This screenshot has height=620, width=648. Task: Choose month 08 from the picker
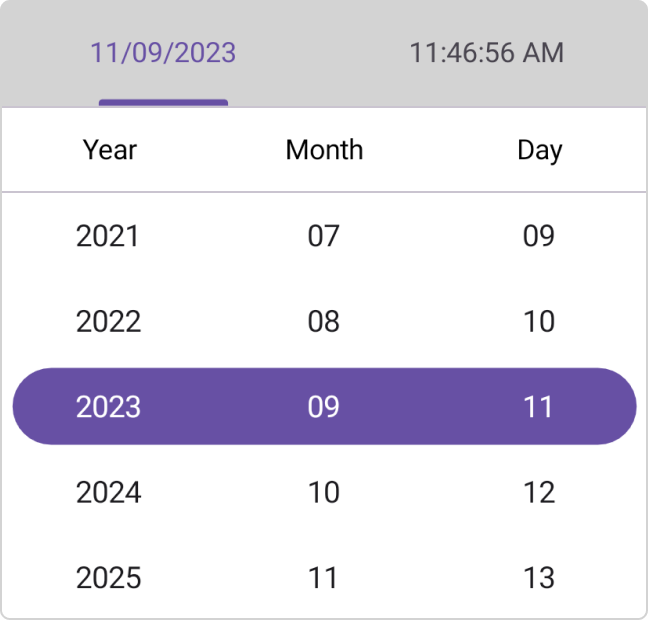coord(324,321)
